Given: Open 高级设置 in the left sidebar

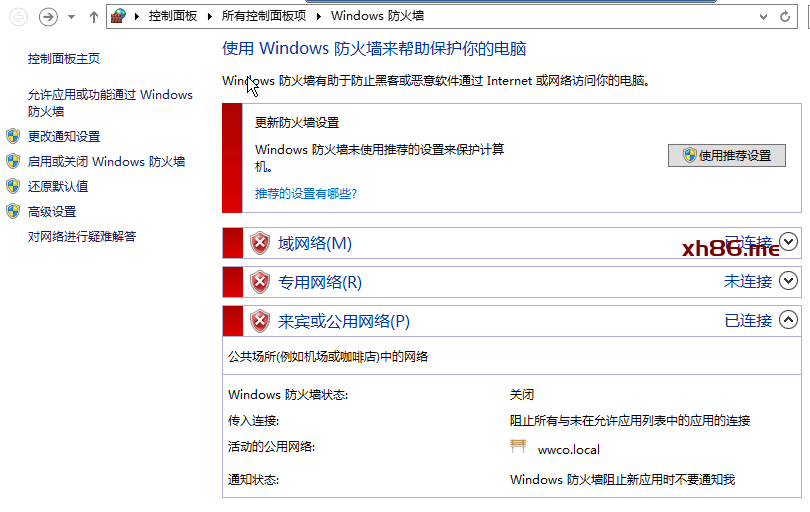Looking at the screenshot, I should click(x=52, y=211).
